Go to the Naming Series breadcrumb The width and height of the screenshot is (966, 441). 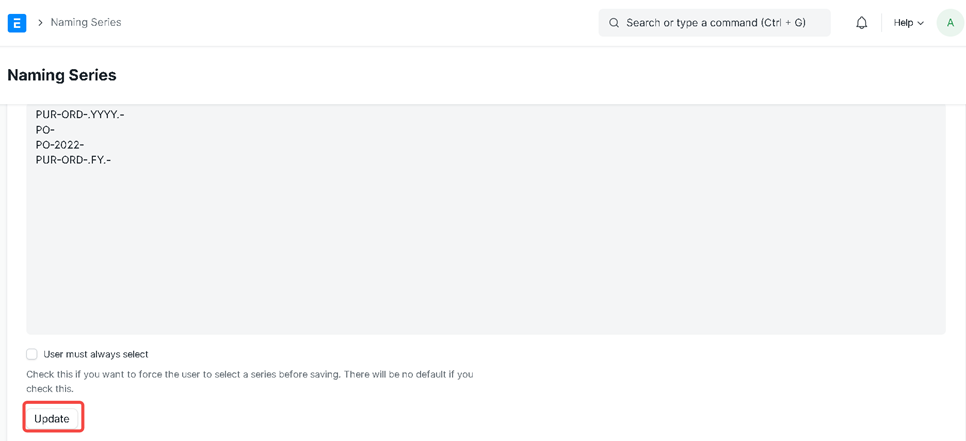click(86, 22)
